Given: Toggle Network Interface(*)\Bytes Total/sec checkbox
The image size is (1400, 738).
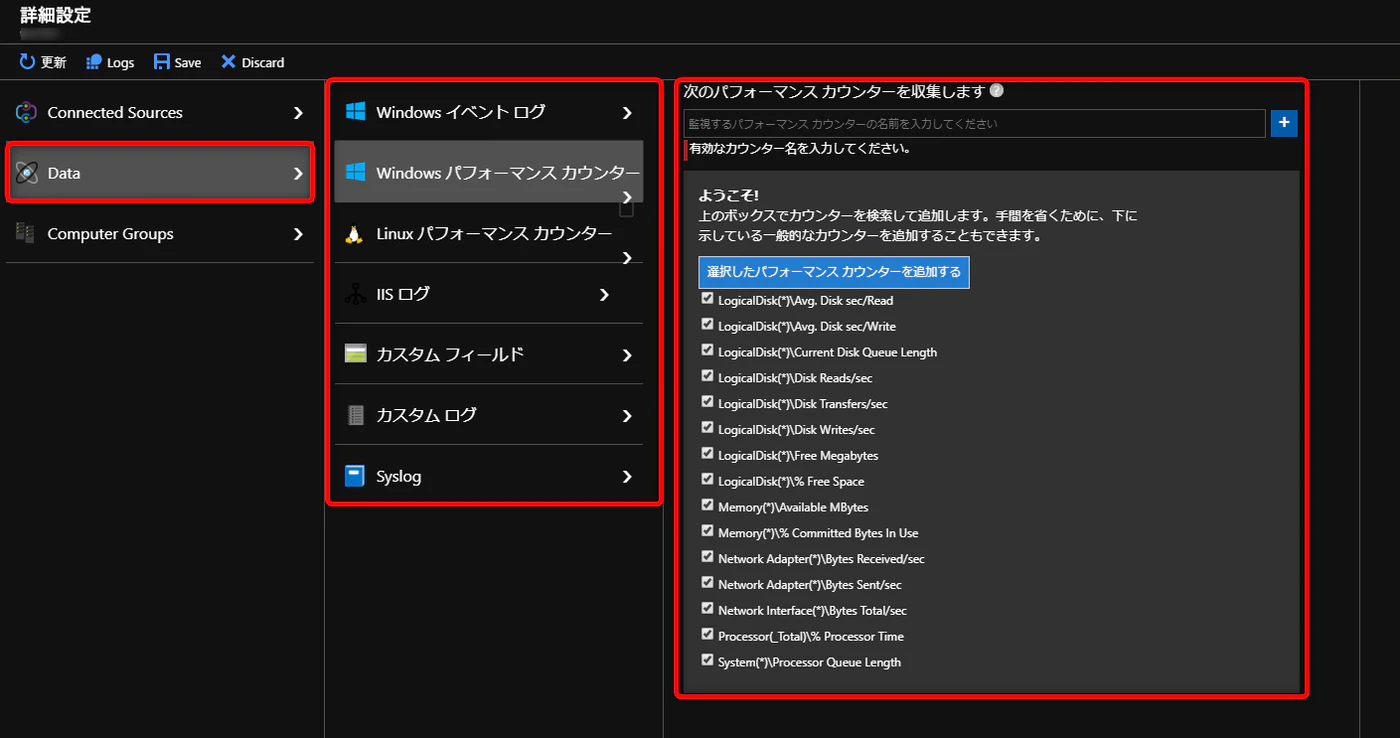Looking at the screenshot, I should click(x=708, y=609).
